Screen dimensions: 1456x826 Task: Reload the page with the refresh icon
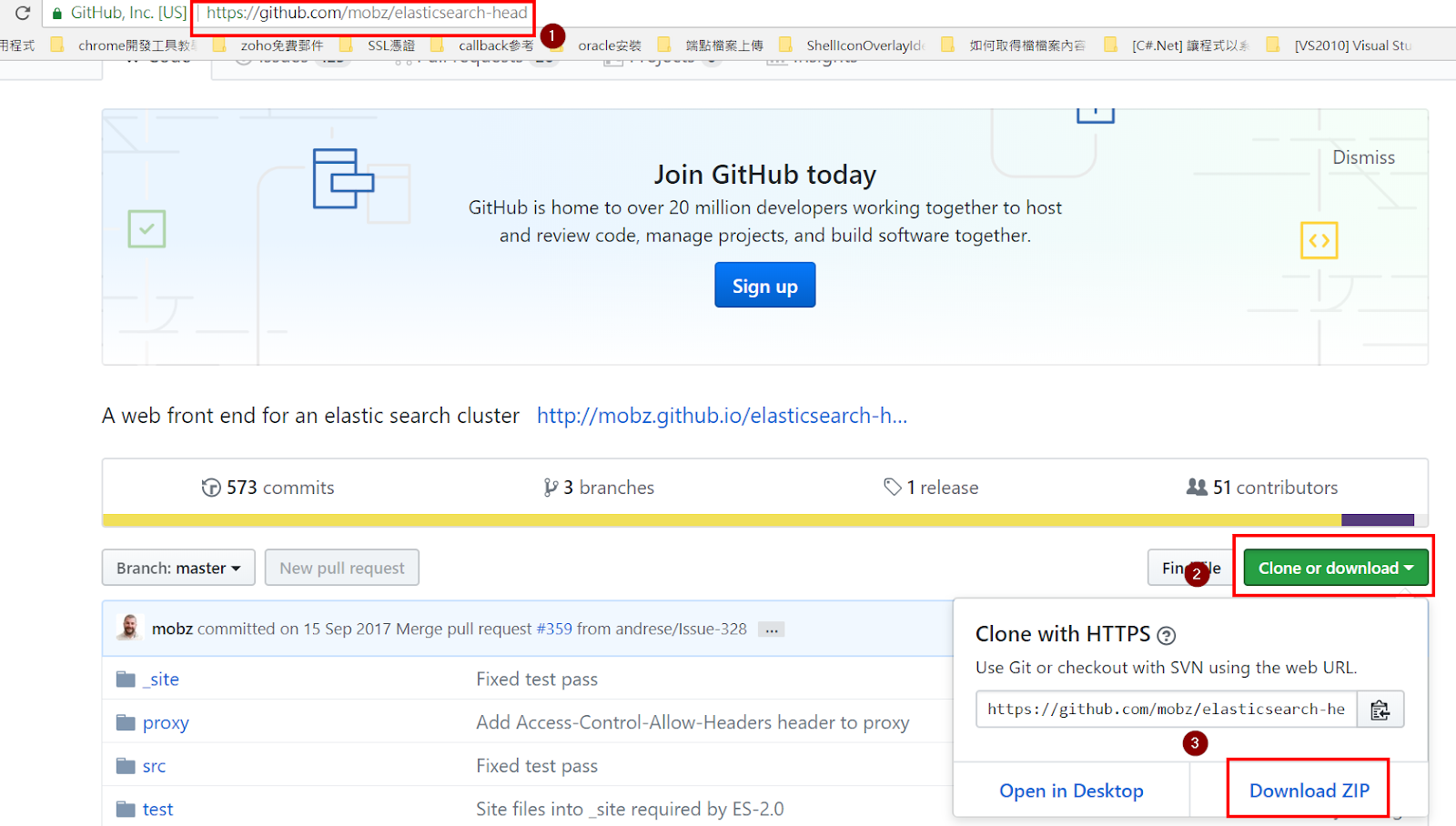click(x=23, y=13)
